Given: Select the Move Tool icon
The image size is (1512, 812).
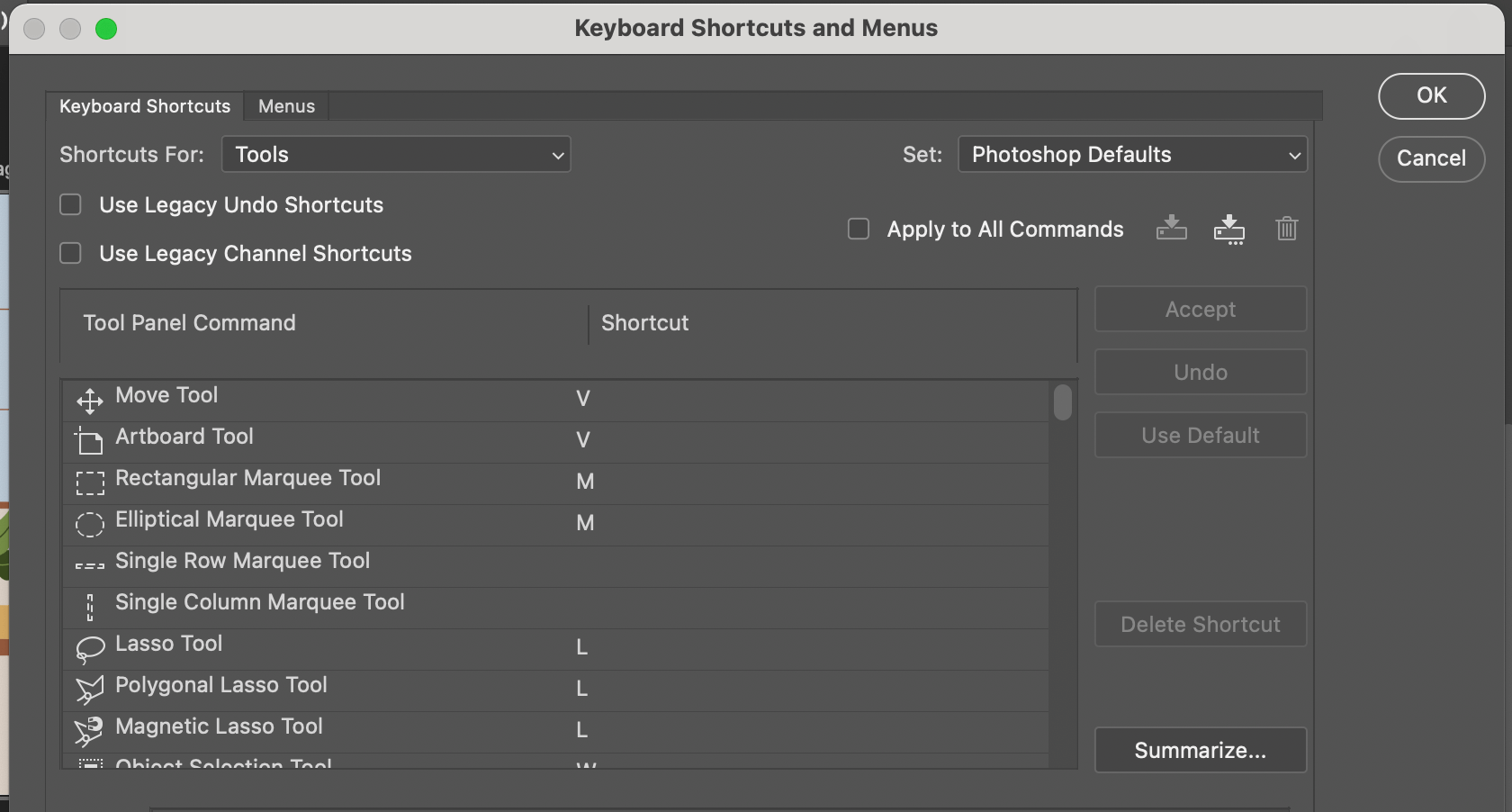Looking at the screenshot, I should (89, 401).
